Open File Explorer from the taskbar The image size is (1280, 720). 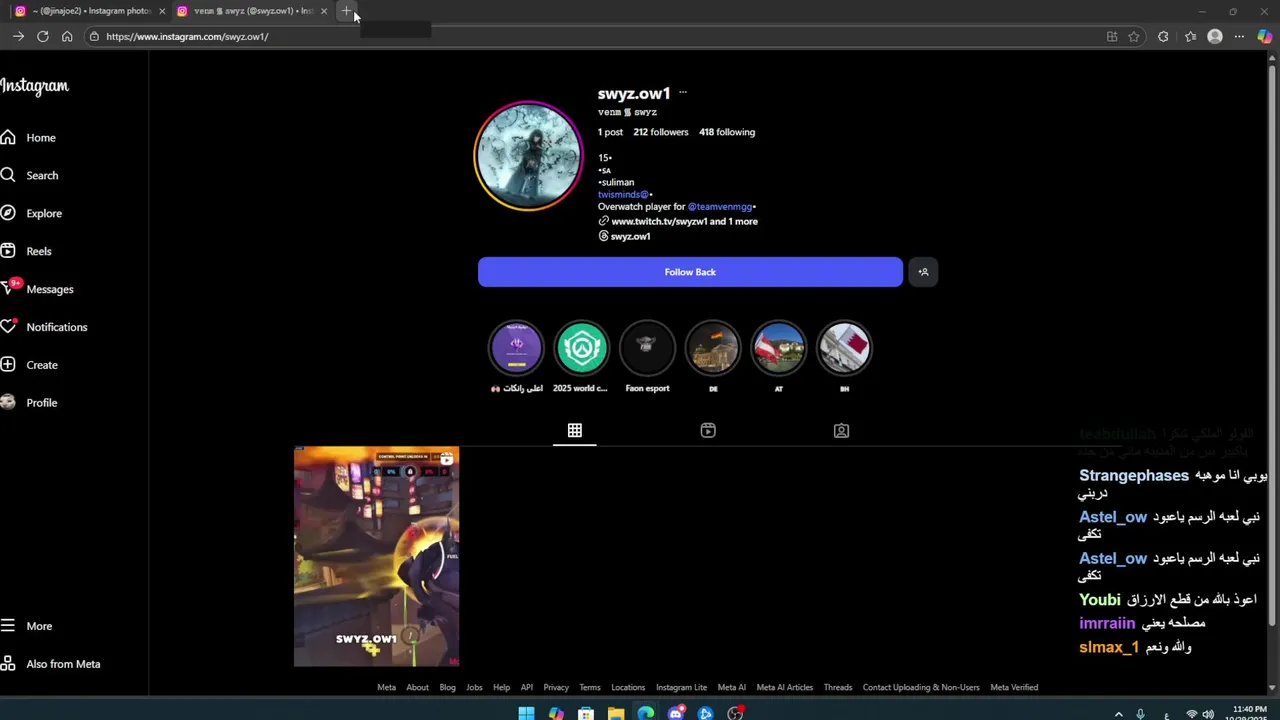pyautogui.click(x=616, y=713)
